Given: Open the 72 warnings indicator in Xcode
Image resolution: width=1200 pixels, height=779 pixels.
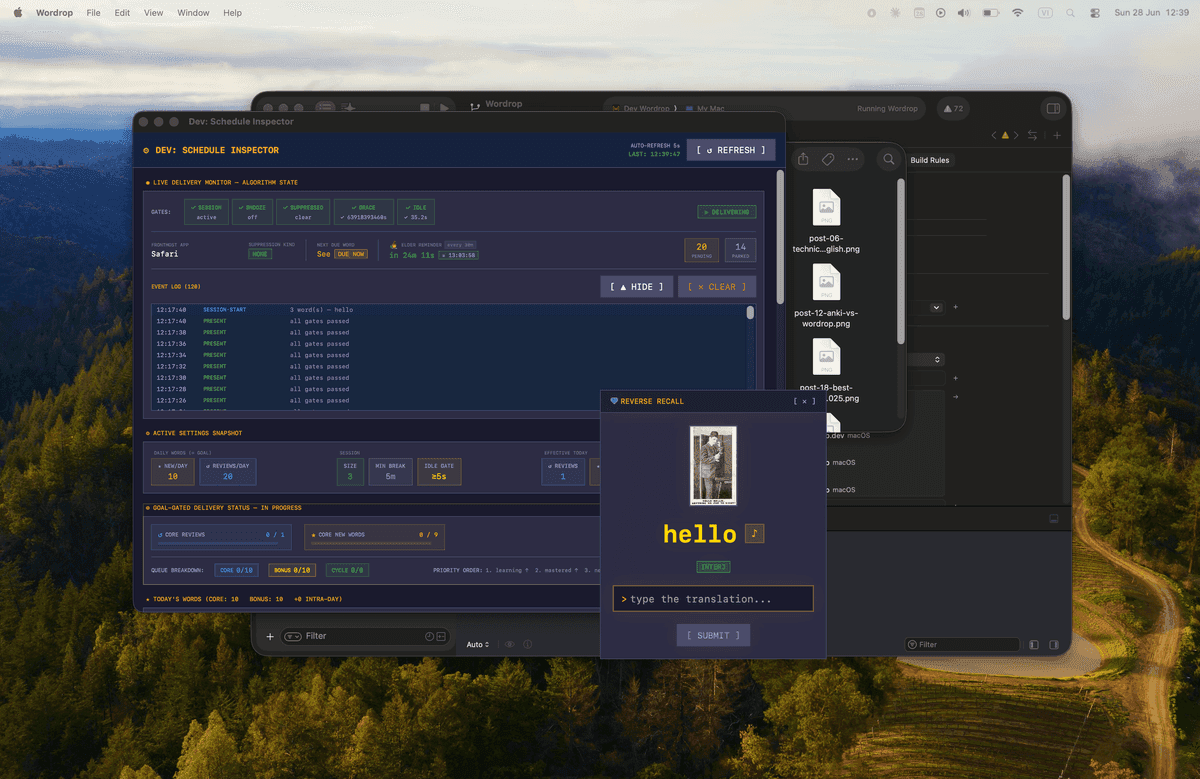Looking at the screenshot, I should [954, 108].
